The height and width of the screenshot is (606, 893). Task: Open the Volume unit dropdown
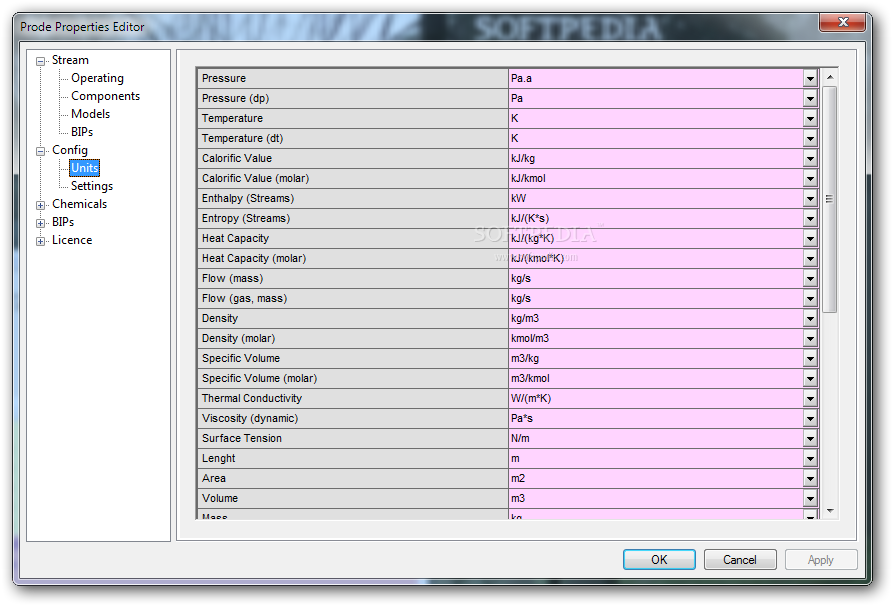810,498
